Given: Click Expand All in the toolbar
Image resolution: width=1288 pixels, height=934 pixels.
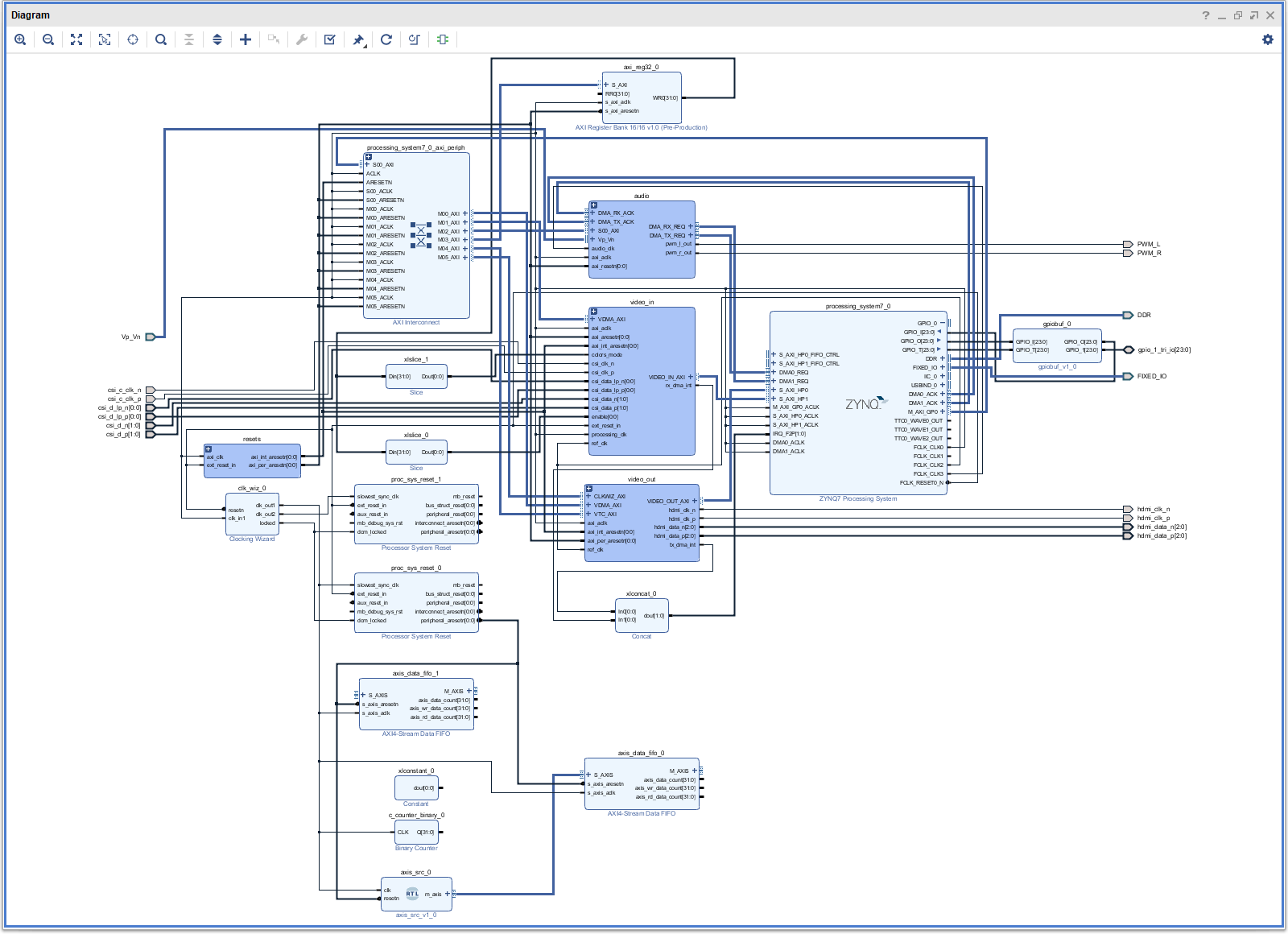Looking at the screenshot, I should point(217,39).
